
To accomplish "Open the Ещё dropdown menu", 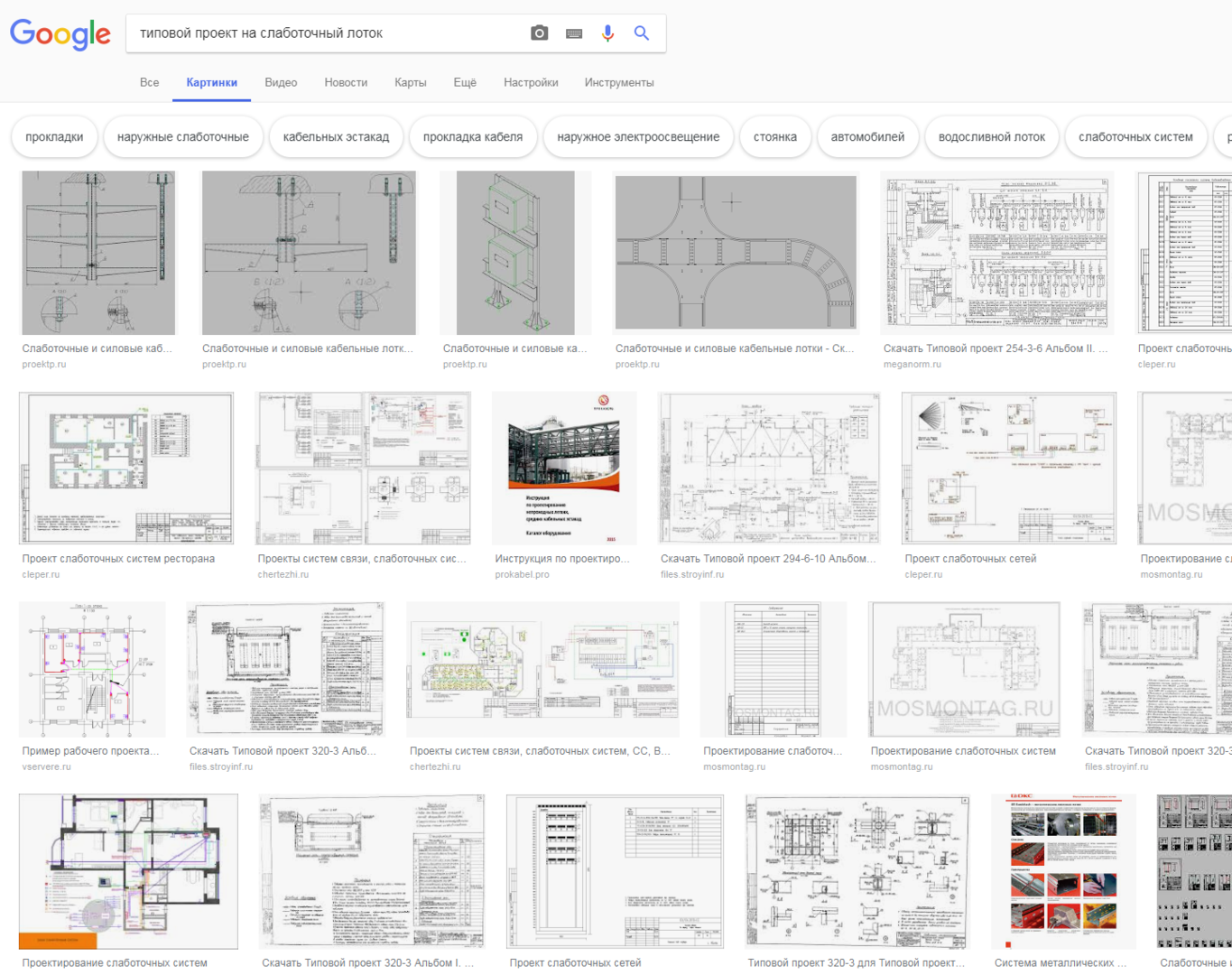I will (x=465, y=82).
